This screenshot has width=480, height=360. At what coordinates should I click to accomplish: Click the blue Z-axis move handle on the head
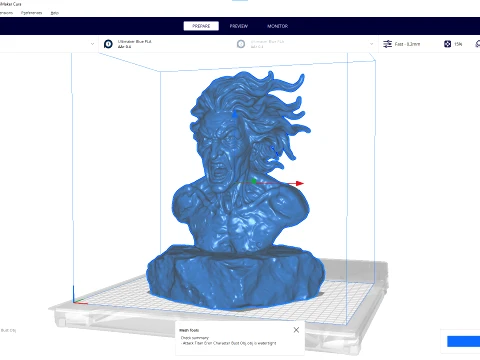(235, 114)
